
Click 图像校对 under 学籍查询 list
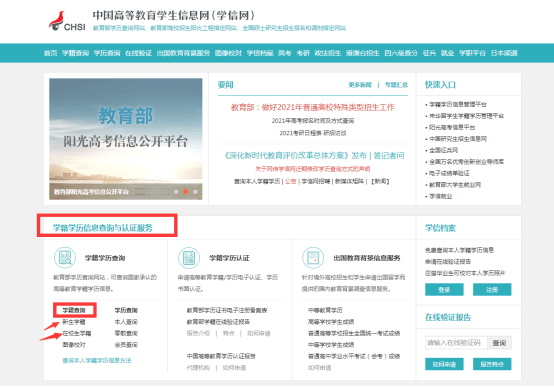point(74,345)
